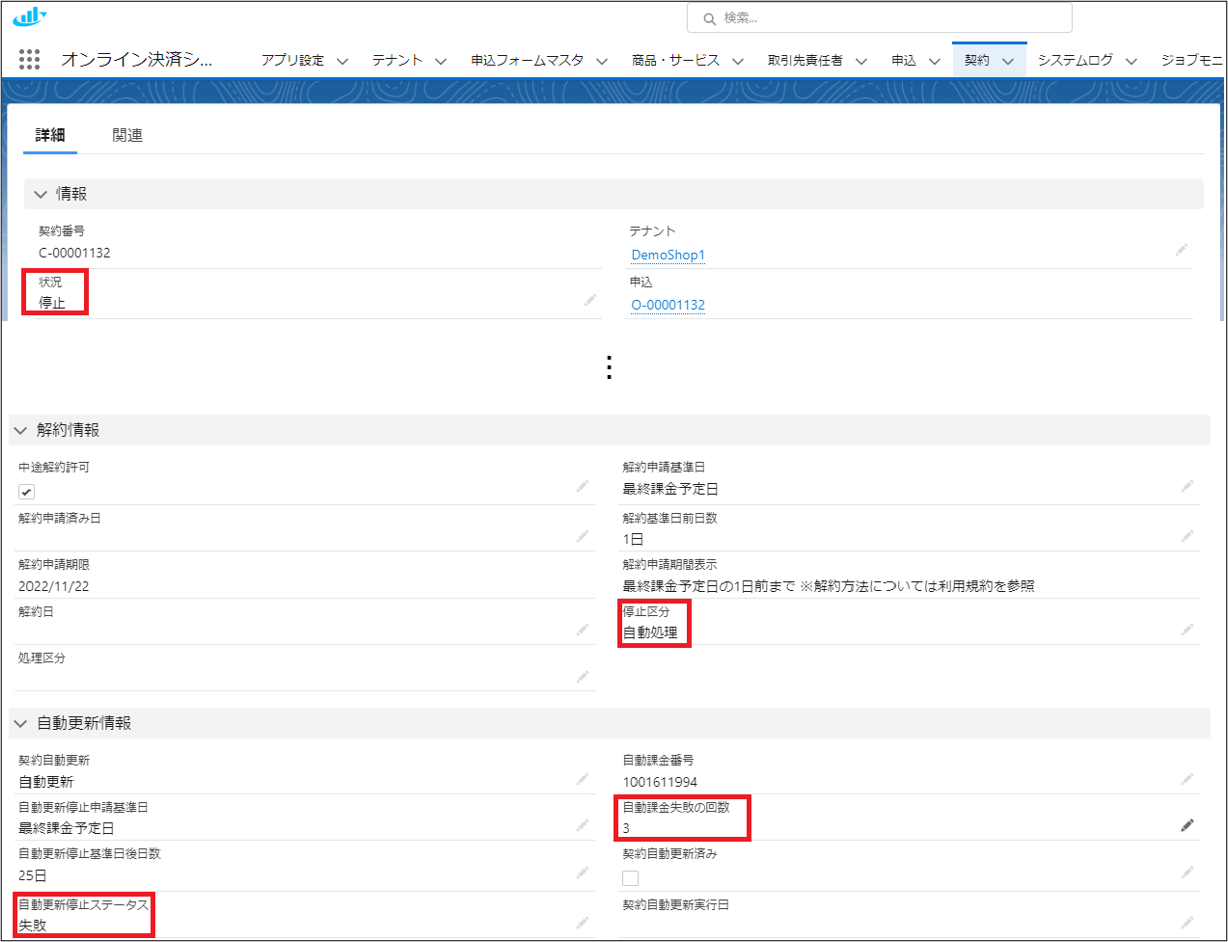Open the 契約 tab dropdown chevron
This screenshot has width=1228, height=942.
1008,61
